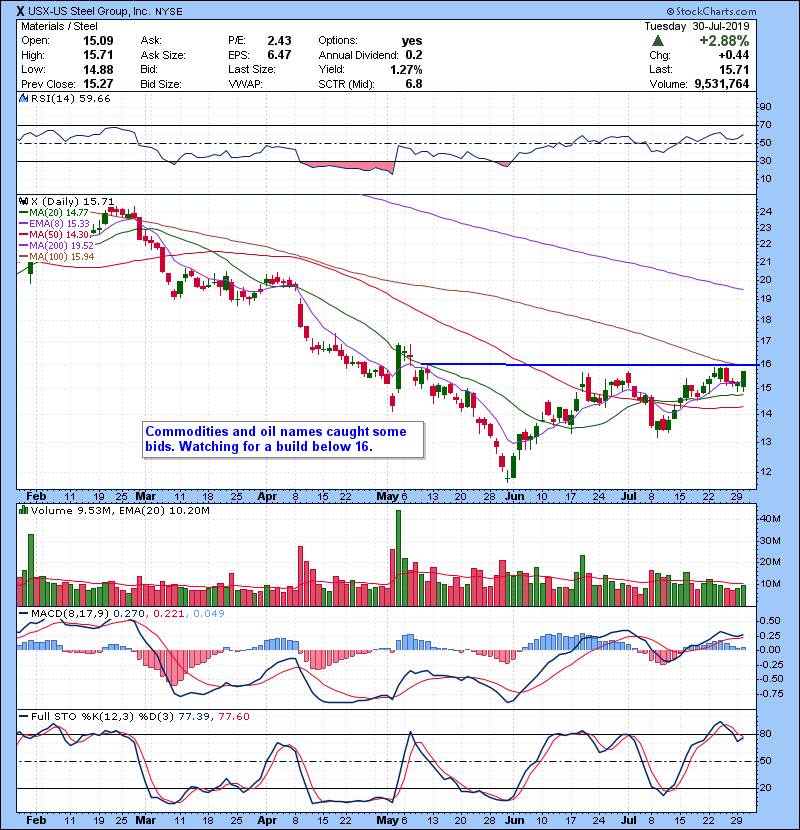Click the Yield value 1.27%
The image size is (800, 830).
tap(406, 69)
